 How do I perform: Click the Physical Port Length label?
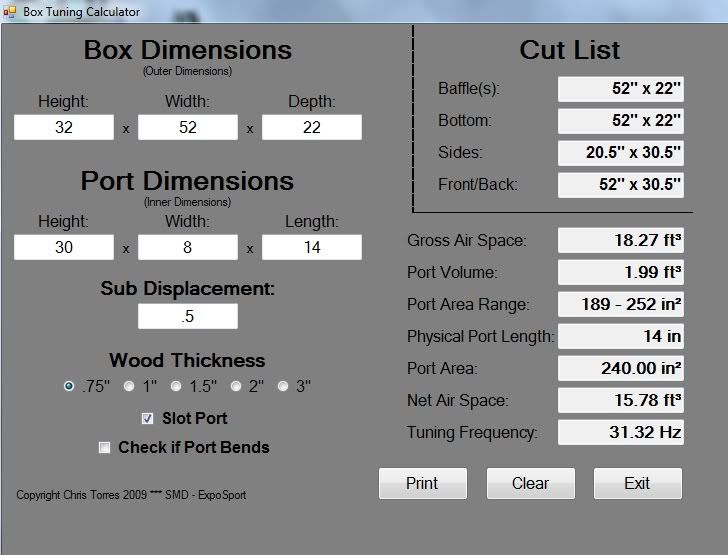481,336
